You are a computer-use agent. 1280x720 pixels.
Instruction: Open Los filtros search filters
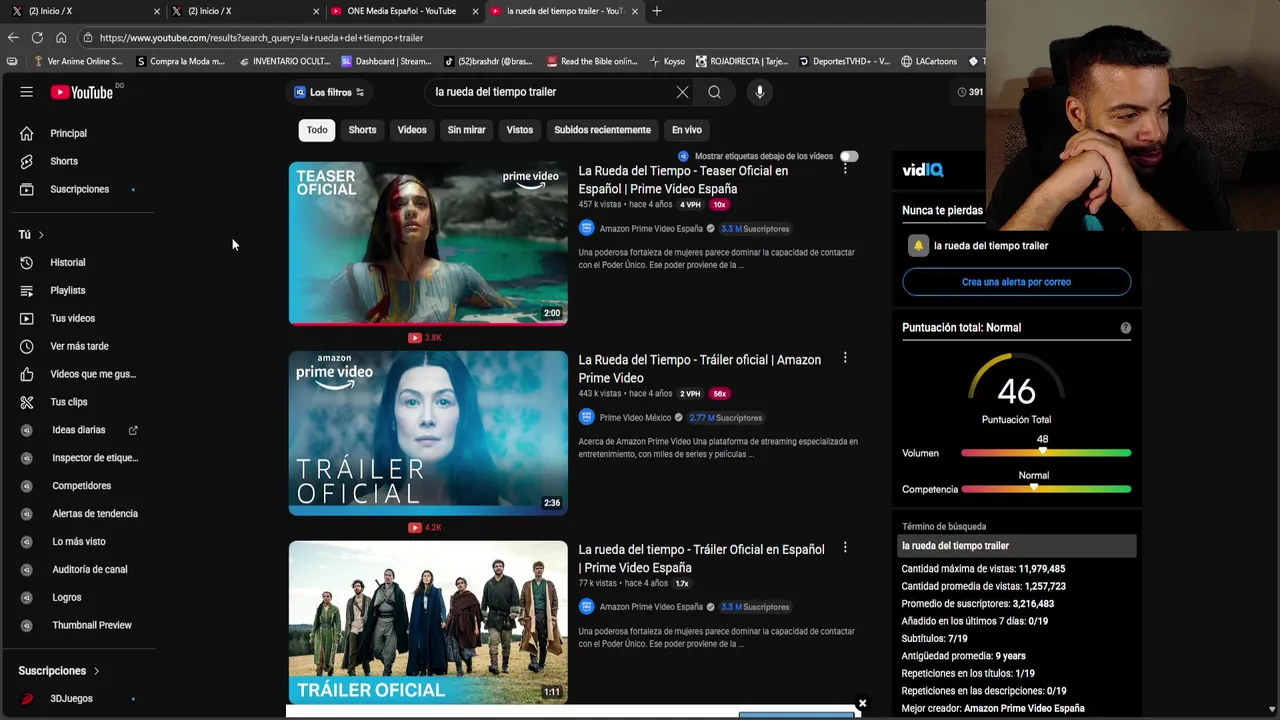329,92
